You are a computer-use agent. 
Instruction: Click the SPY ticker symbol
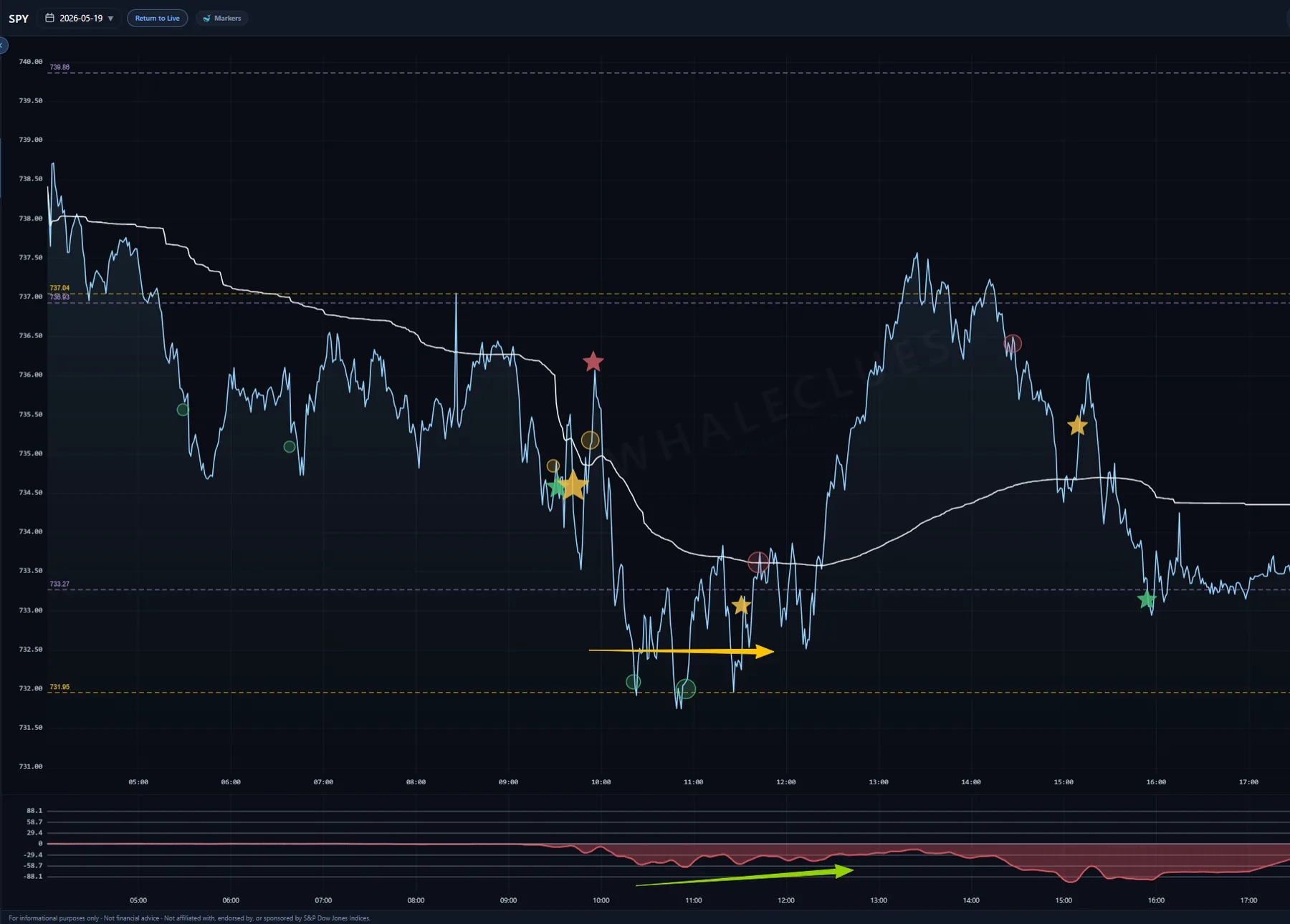19,19
